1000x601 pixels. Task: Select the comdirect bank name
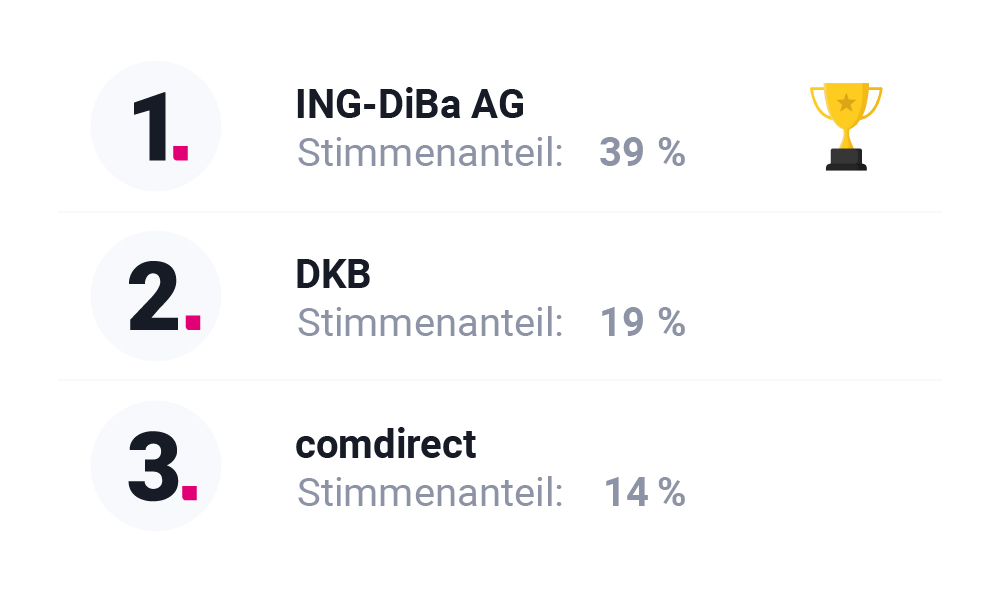386,444
